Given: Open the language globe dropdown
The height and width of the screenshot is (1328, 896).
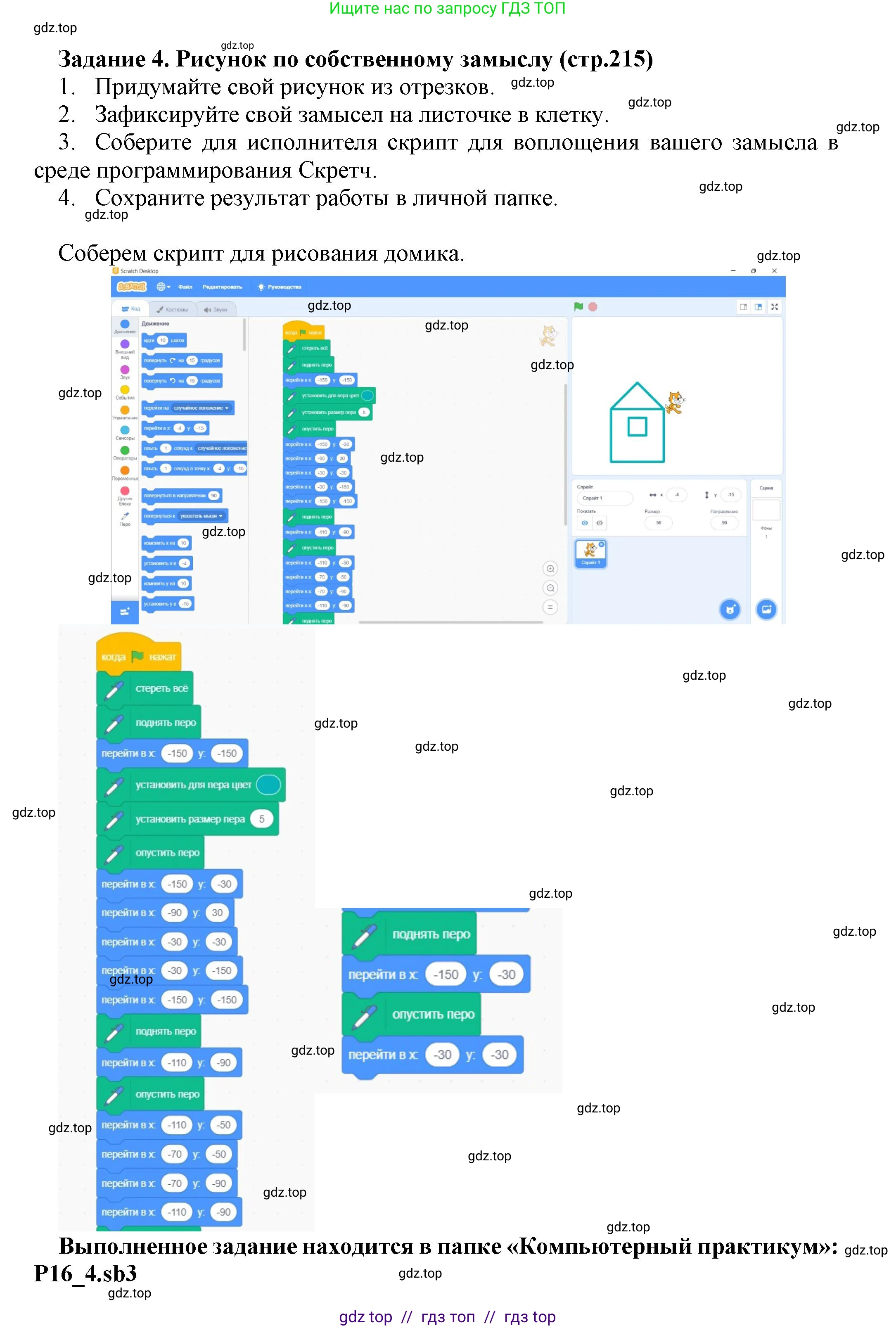Looking at the screenshot, I should [164, 287].
